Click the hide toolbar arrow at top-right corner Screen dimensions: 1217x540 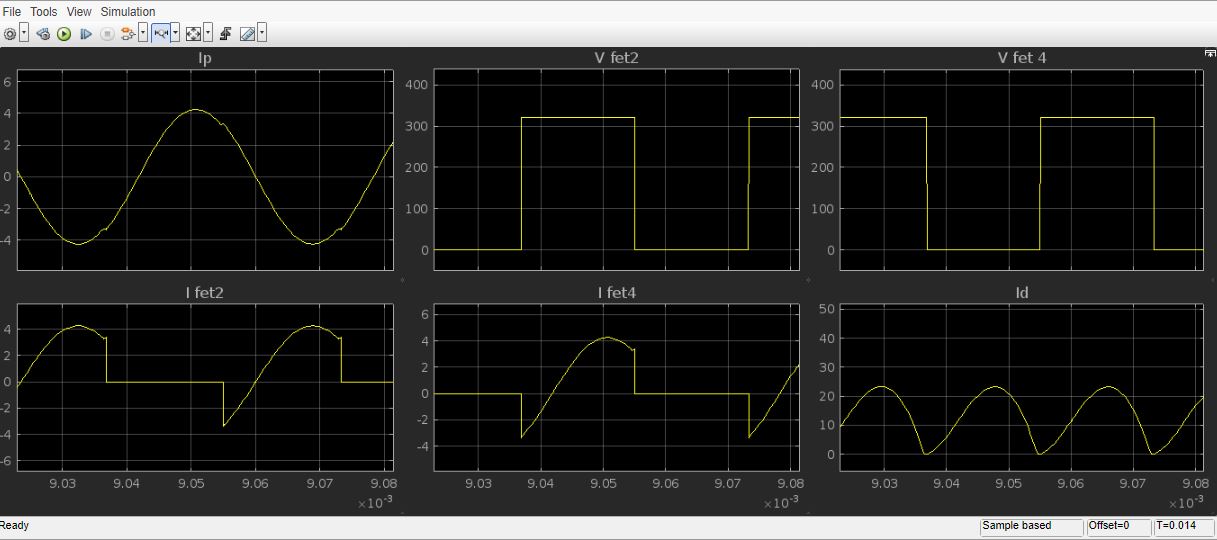(1209, 53)
